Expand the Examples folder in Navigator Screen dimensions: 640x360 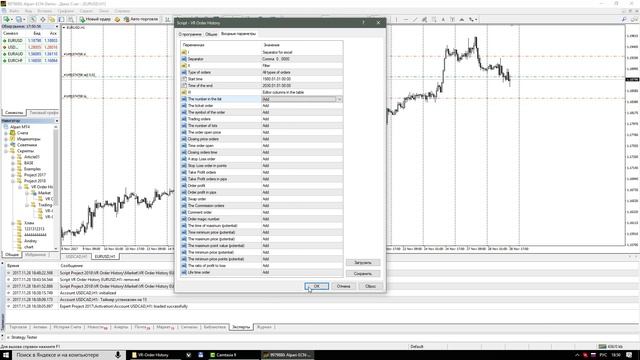click(x=13, y=169)
